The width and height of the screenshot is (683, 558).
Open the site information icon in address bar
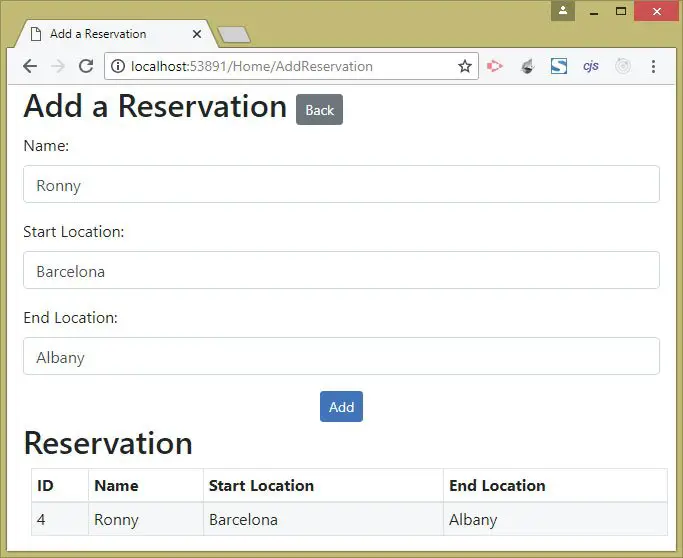117,66
